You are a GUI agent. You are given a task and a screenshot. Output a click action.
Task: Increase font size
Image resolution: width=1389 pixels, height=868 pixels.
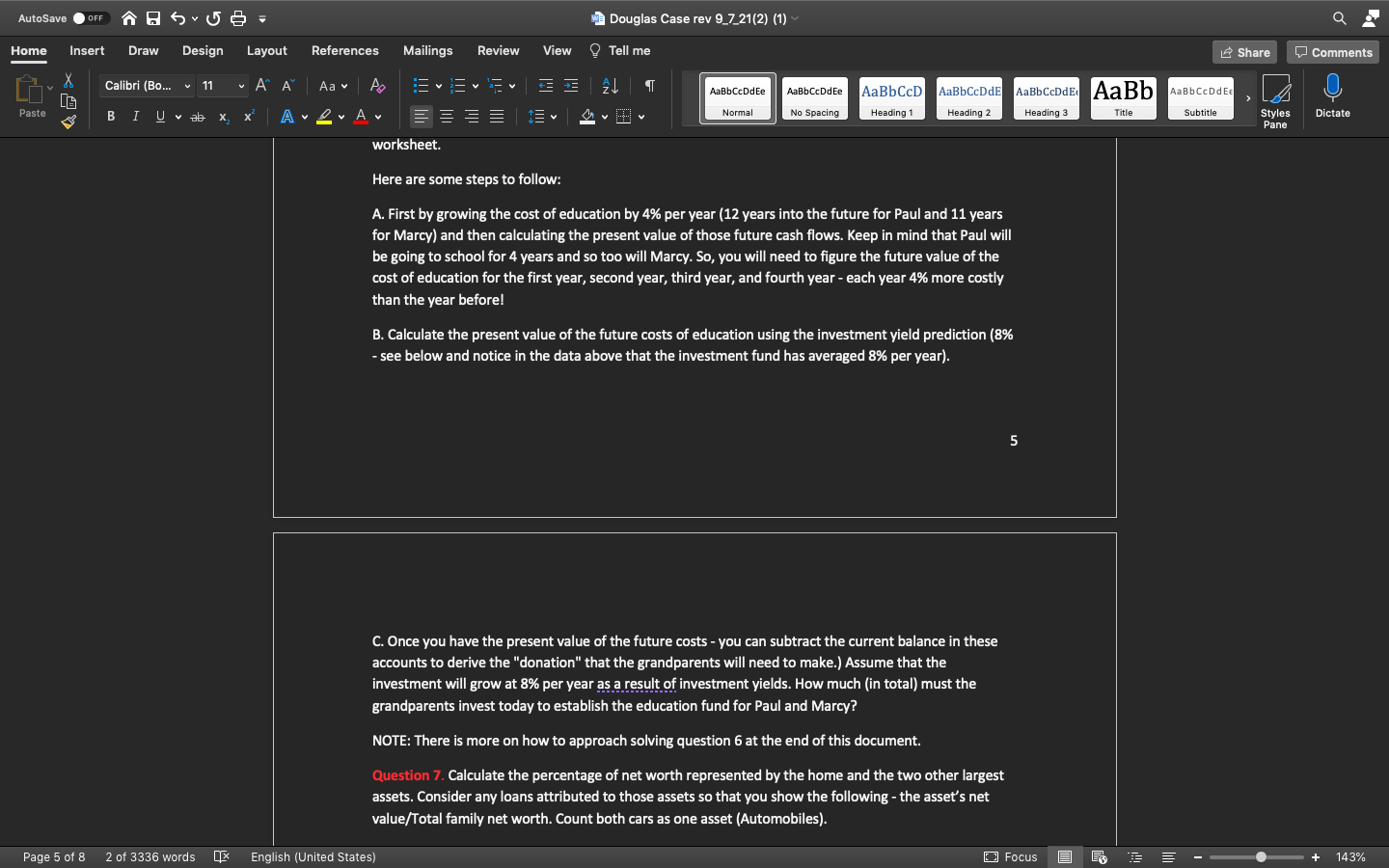pyautogui.click(x=262, y=86)
